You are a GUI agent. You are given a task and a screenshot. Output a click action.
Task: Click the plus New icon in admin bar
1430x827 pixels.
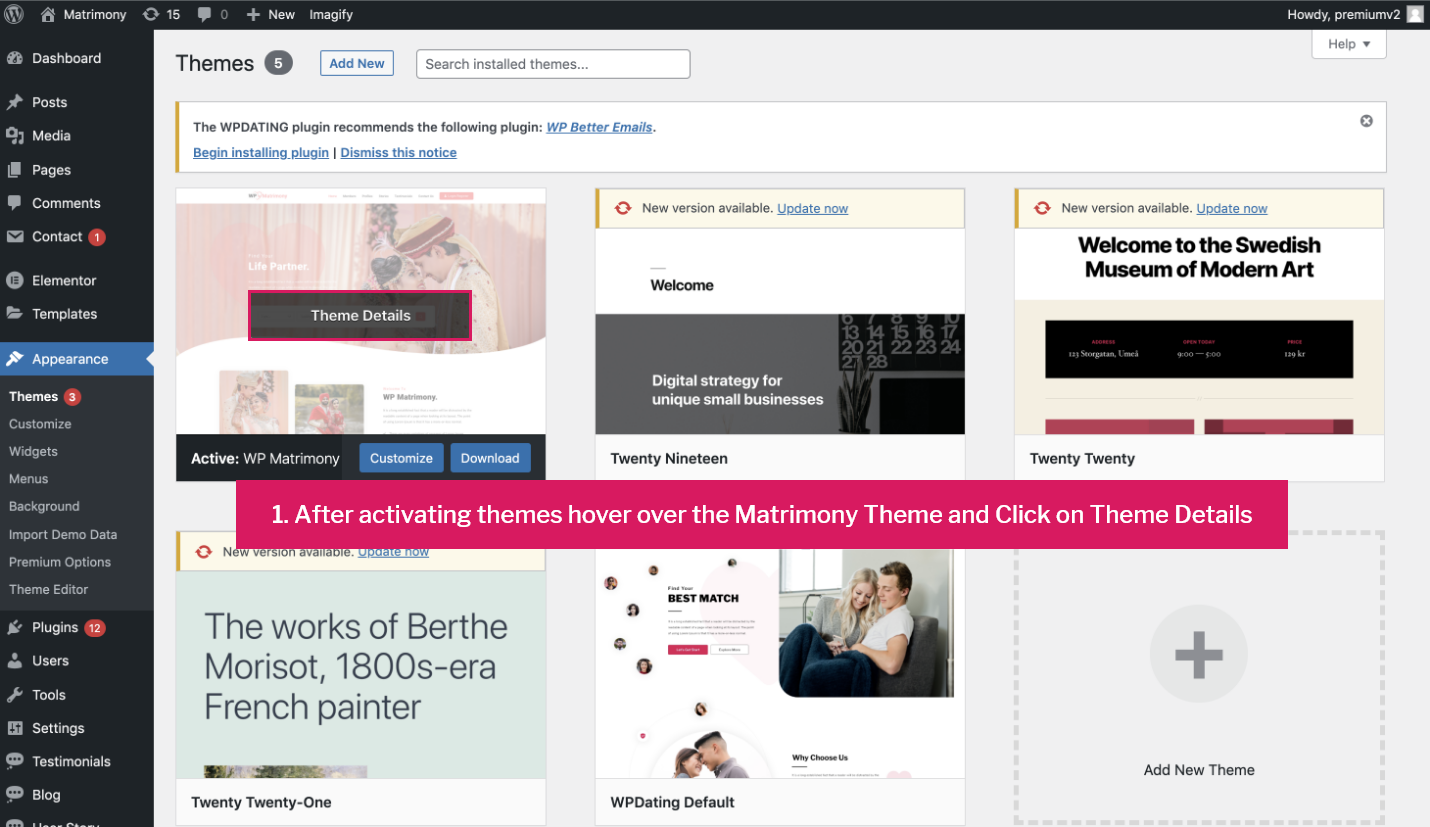tap(253, 14)
